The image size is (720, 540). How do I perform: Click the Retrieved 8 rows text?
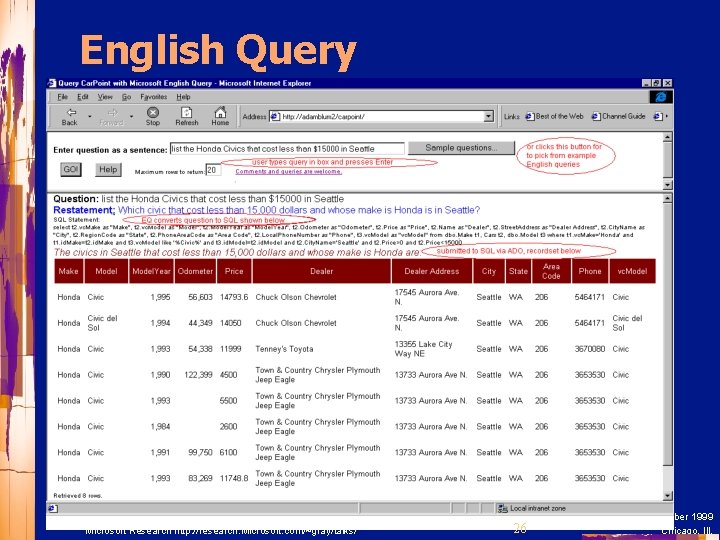pos(78,496)
